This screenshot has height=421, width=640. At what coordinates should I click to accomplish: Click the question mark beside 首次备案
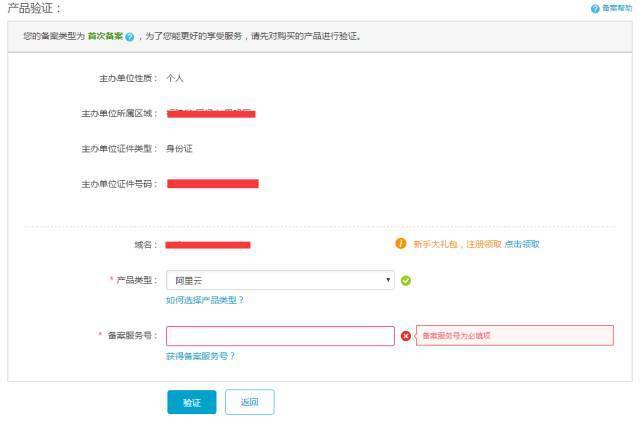tap(129, 37)
